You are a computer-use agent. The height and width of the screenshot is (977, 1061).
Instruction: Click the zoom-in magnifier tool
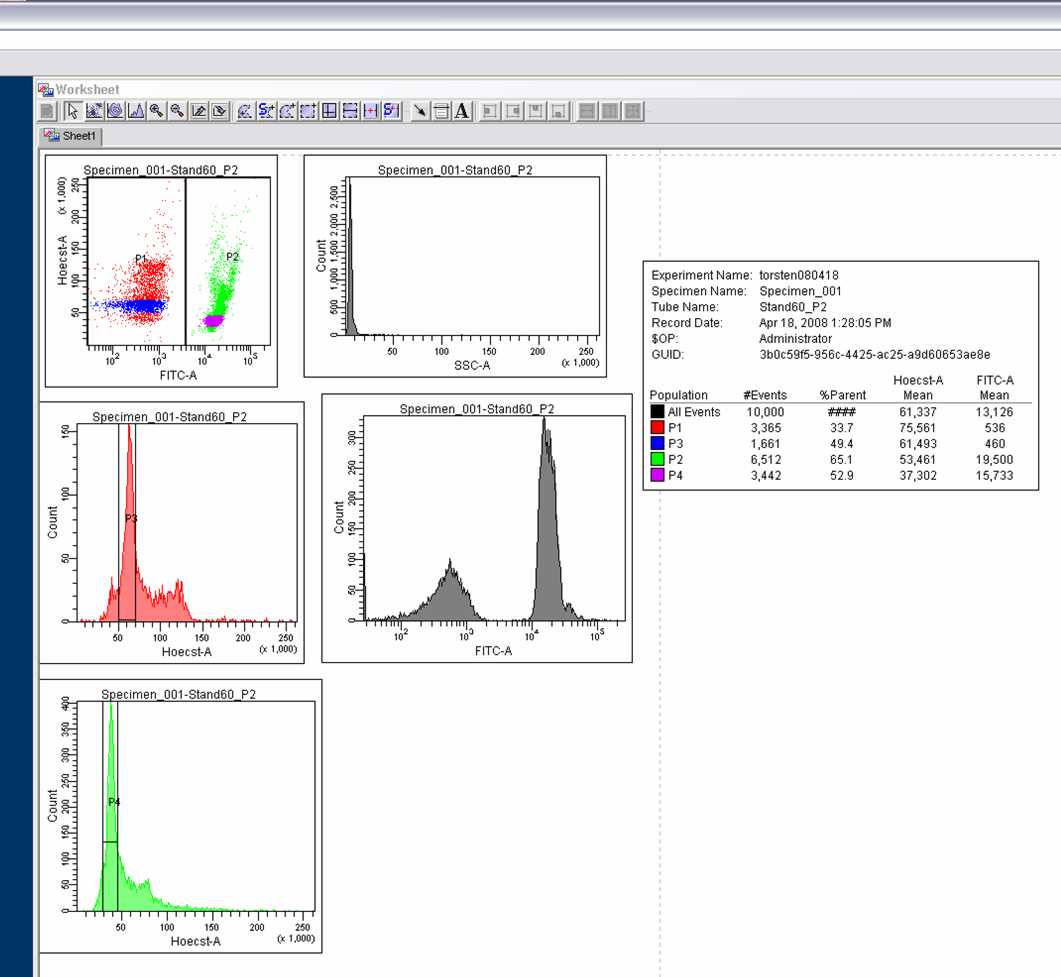157,111
